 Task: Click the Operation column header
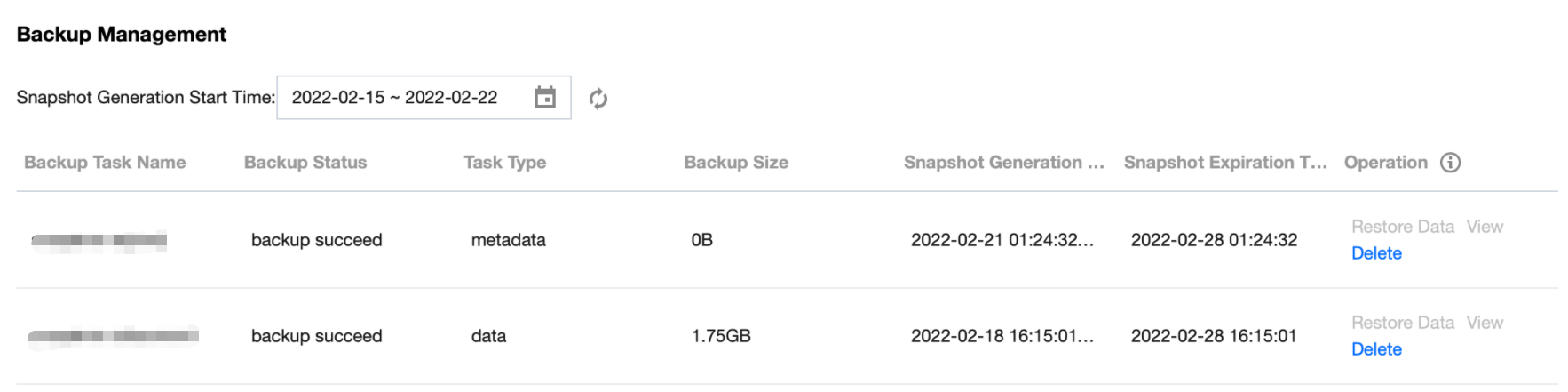1385,163
